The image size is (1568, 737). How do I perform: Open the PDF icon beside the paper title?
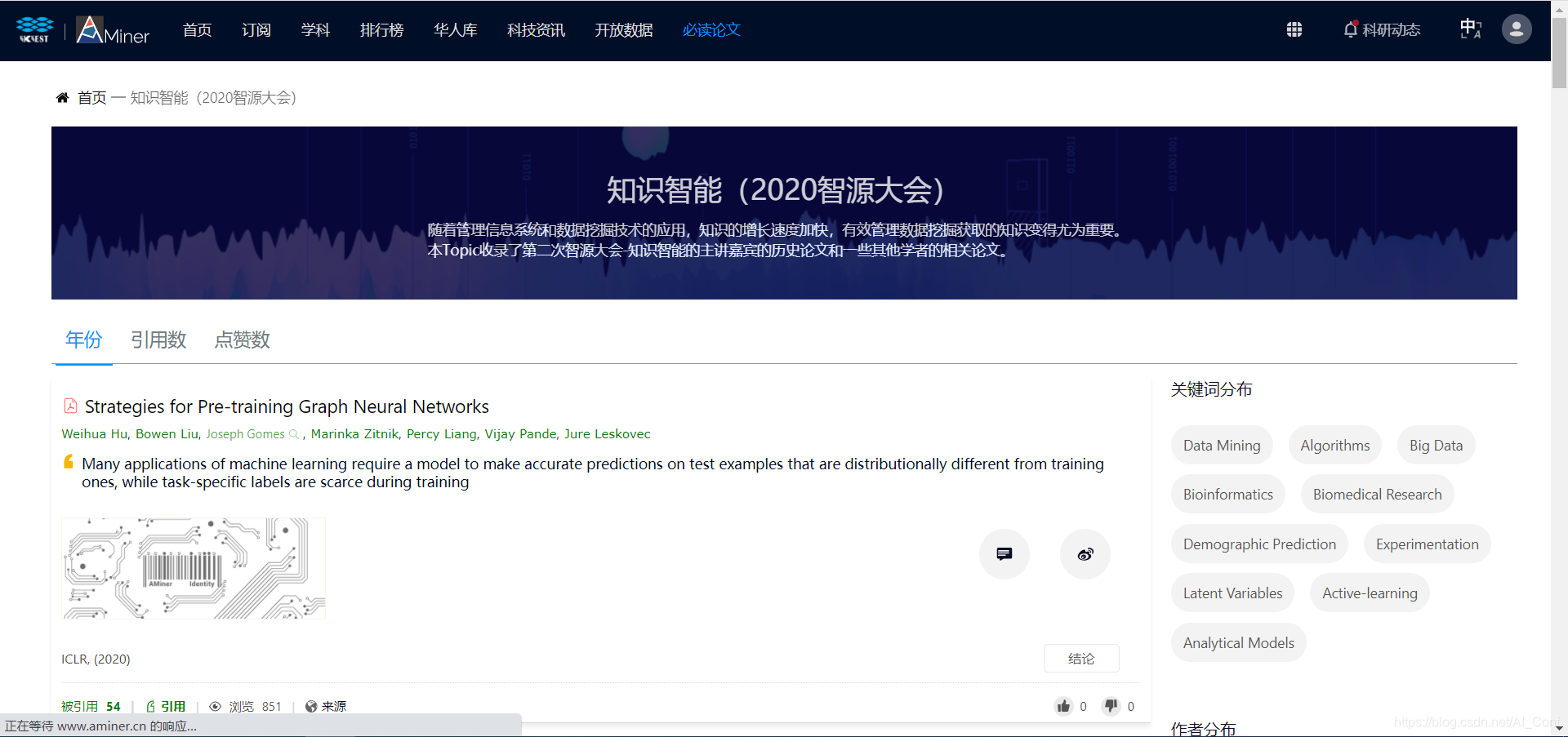(x=69, y=406)
